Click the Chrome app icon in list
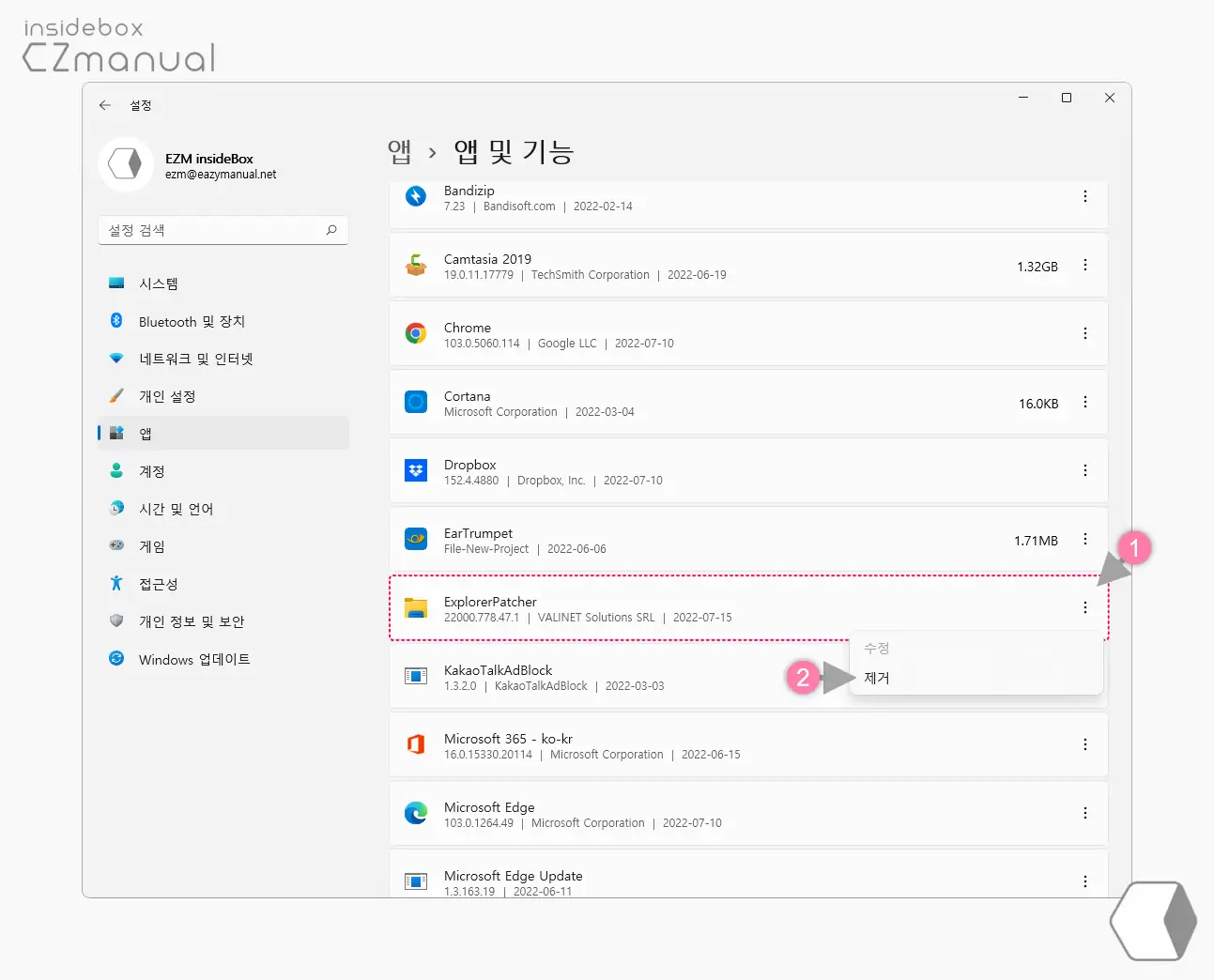1214x980 pixels. [416, 334]
